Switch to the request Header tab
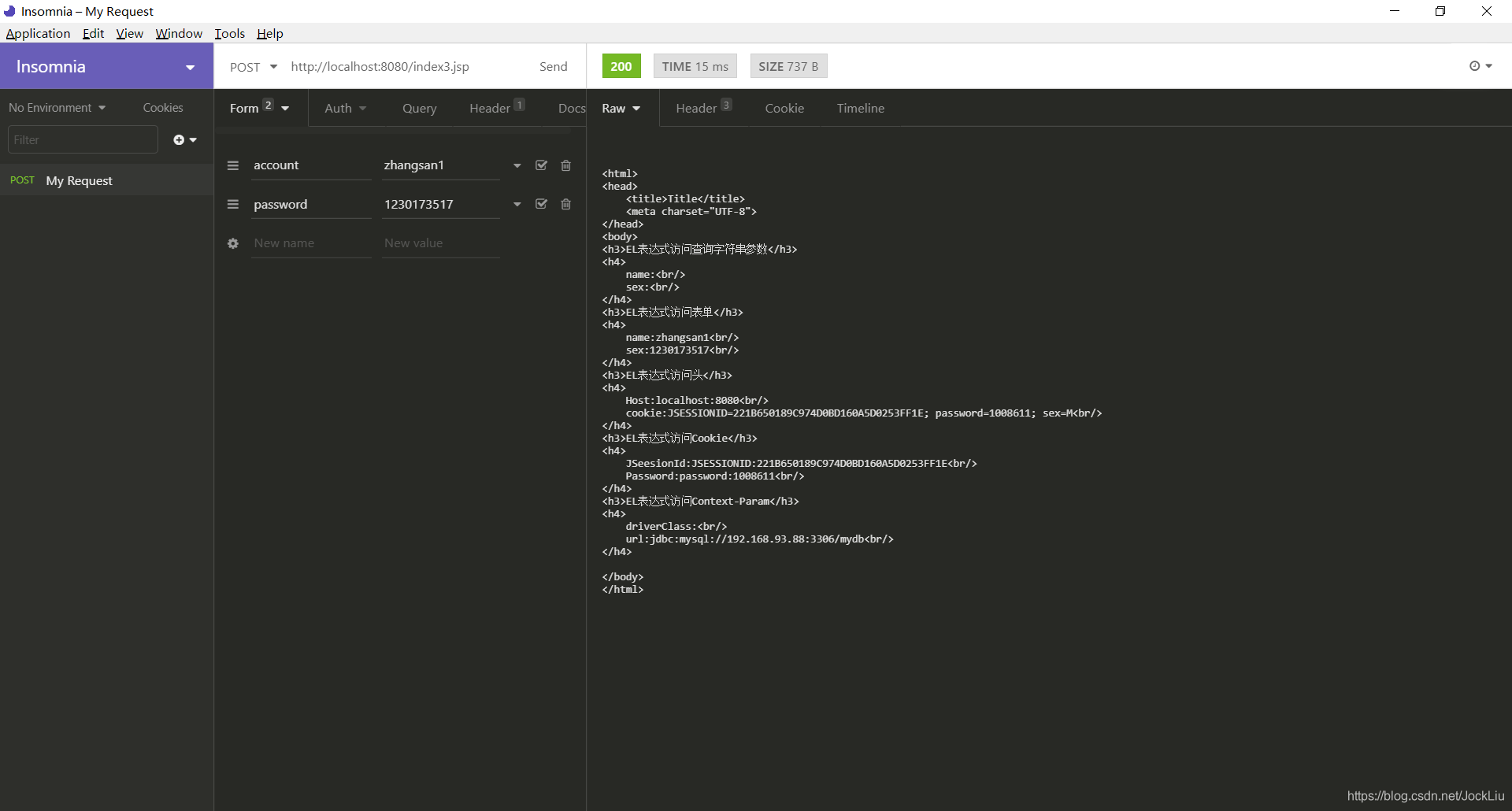This screenshot has height=811, width=1512. coord(496,108)
